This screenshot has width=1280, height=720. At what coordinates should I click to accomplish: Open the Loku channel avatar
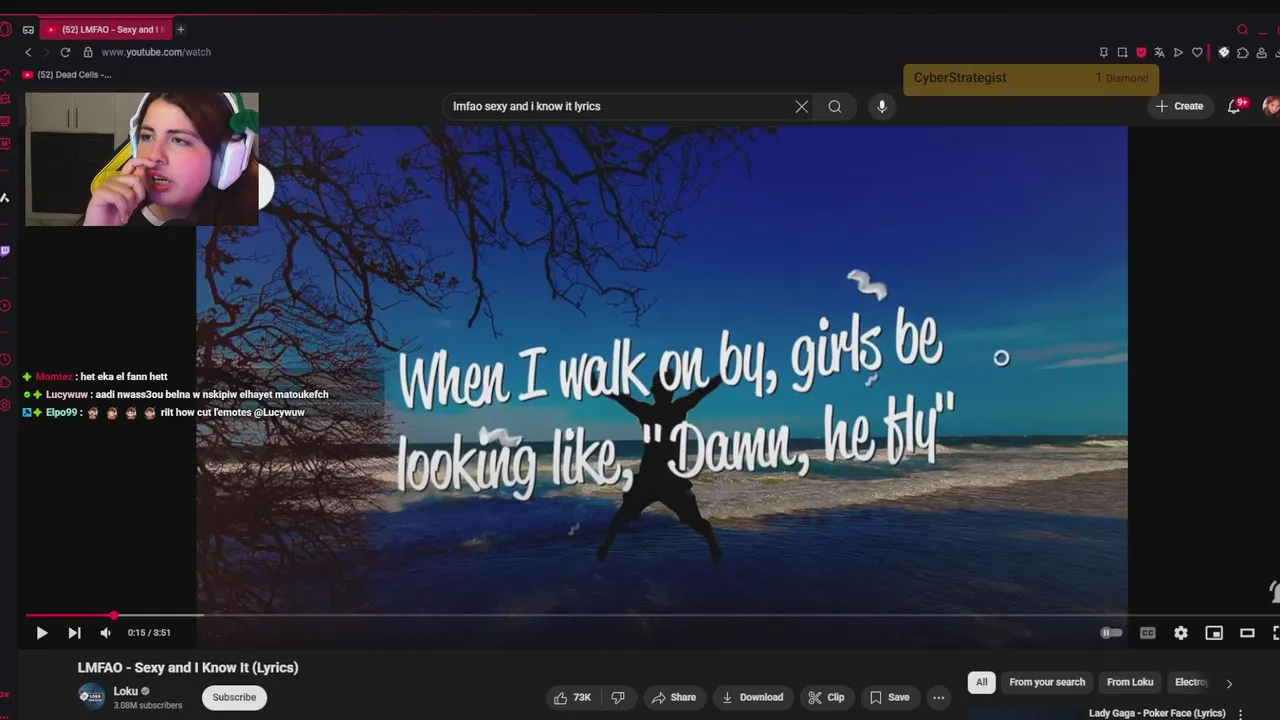click(91, 697)
